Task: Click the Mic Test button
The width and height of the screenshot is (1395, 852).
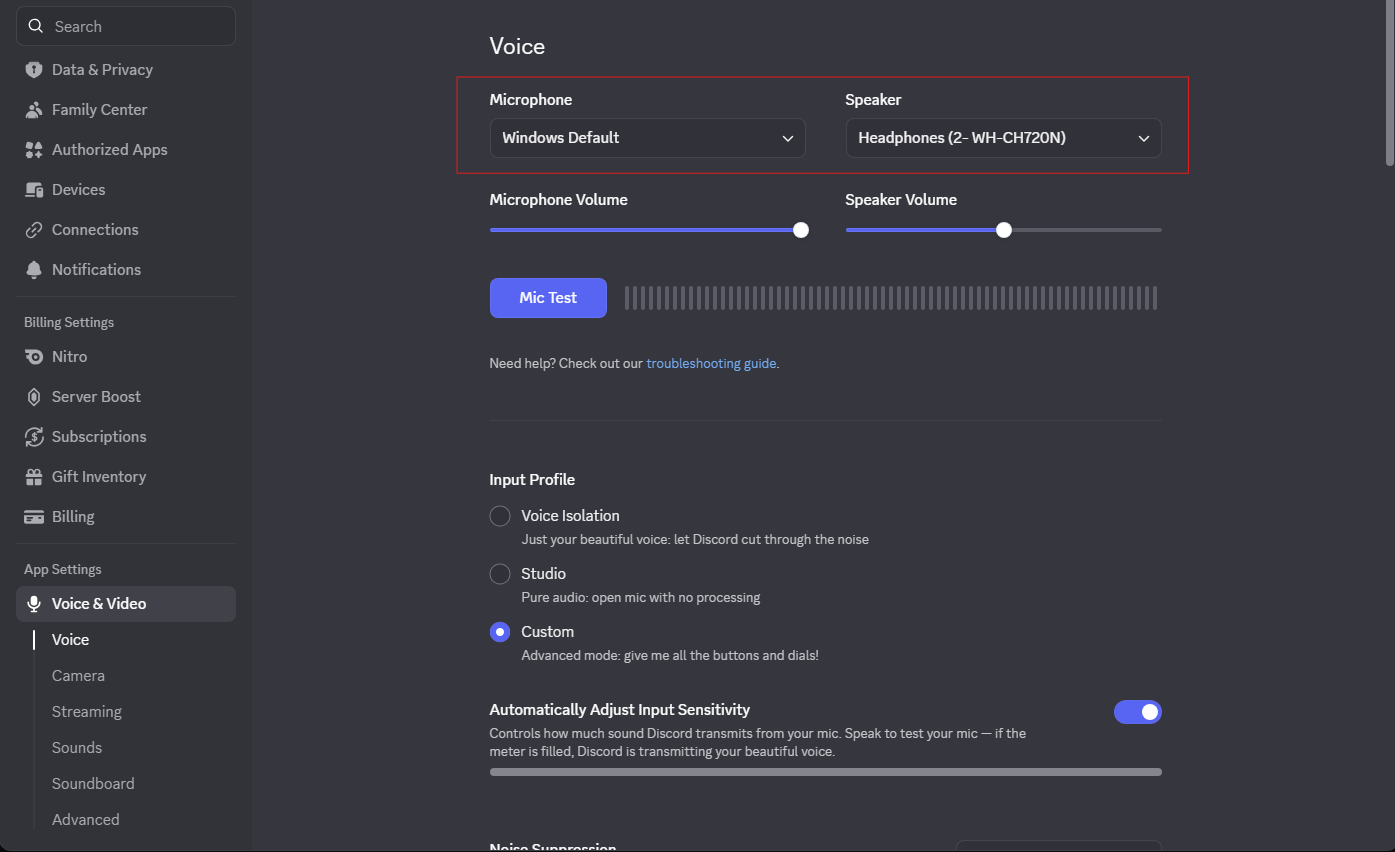Action: pyautogui.click(x=548, y=298)
